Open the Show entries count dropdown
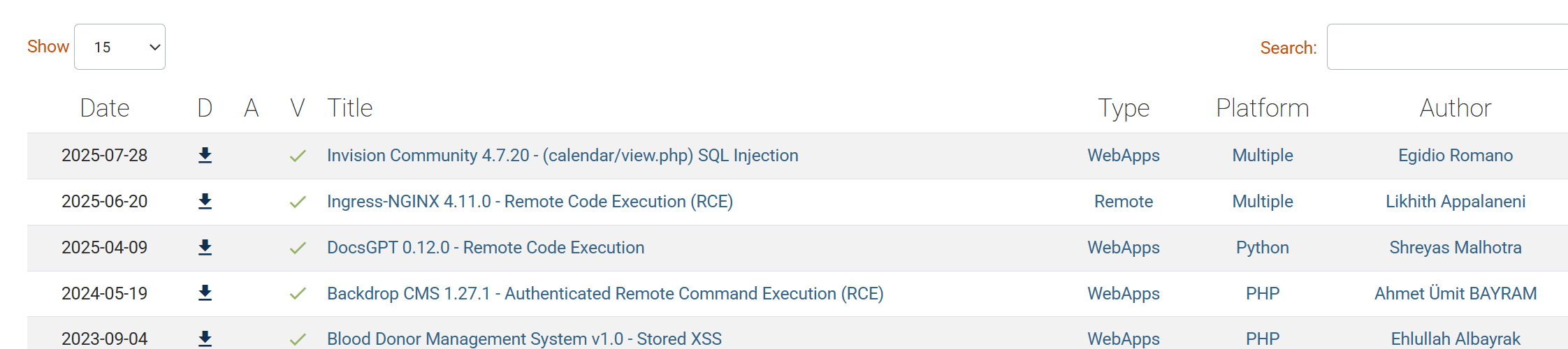Screen dimensions: 1568x349 pos(119,47)
